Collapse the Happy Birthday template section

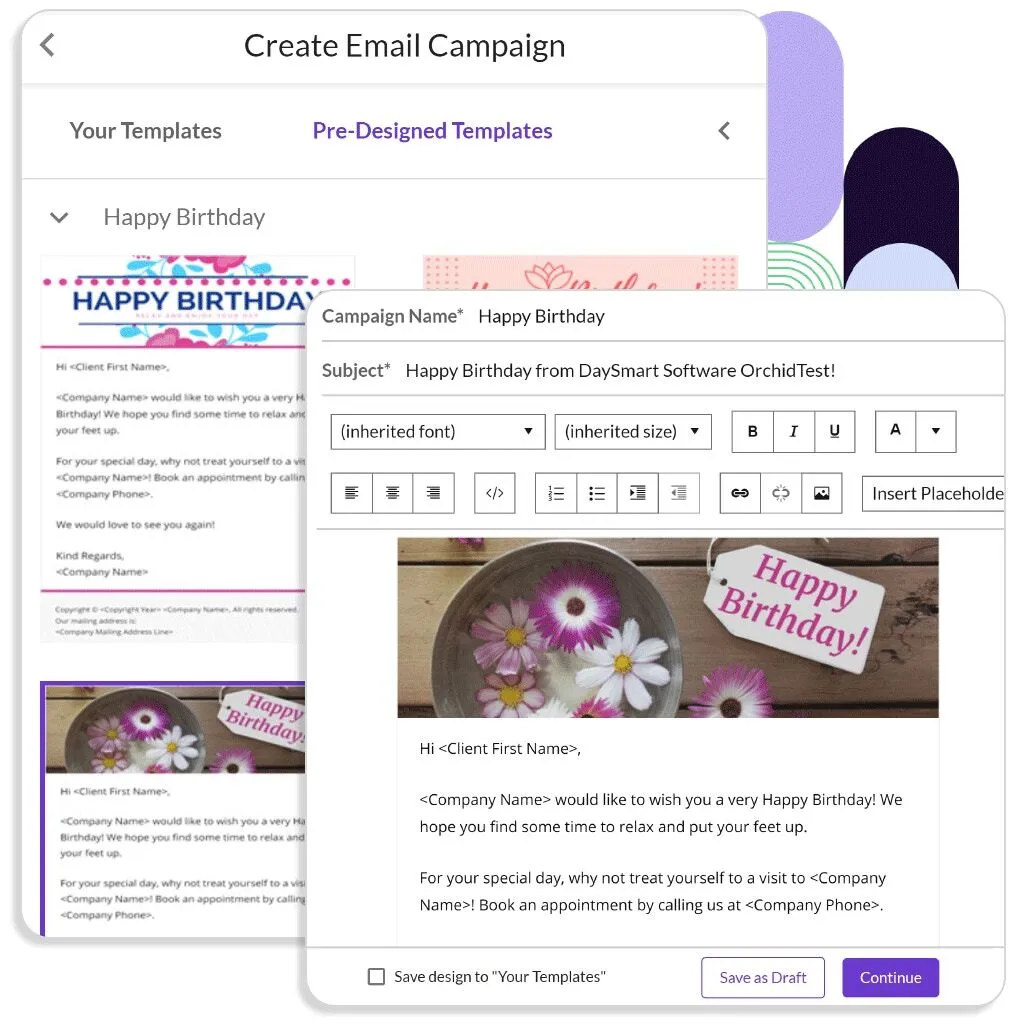click(59, 217)
